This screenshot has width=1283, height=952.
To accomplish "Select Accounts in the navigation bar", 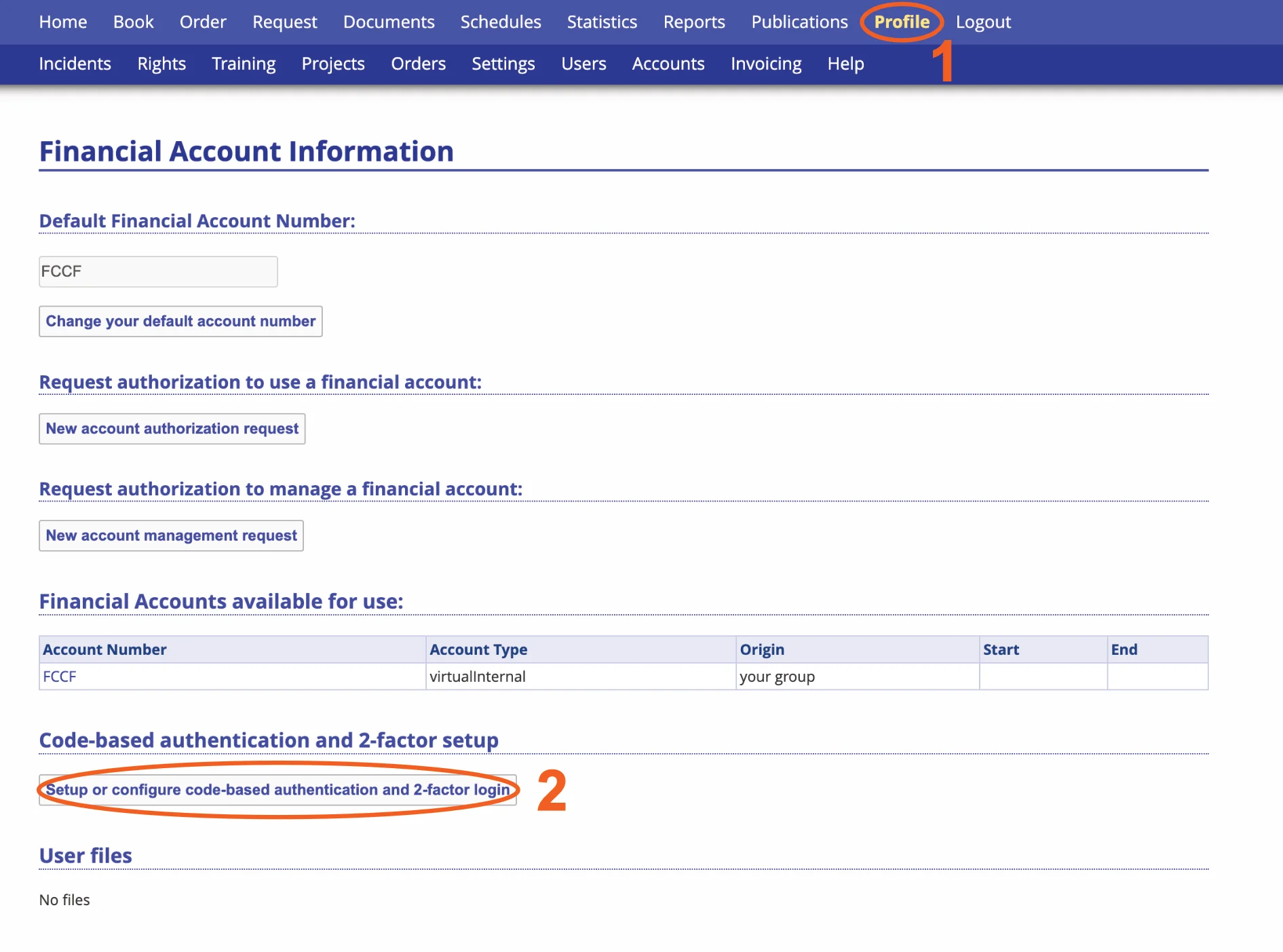I will click(668, 64).
